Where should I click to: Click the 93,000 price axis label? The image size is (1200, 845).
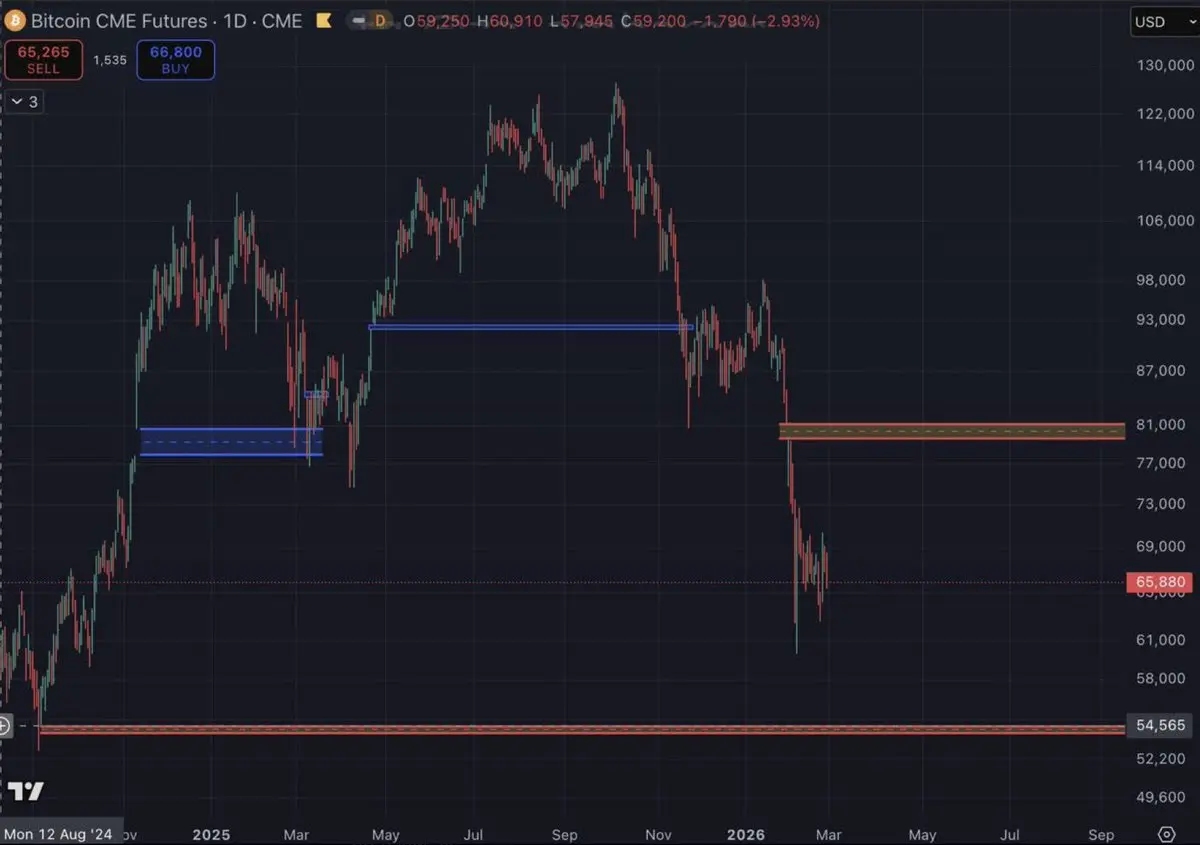coord(1161,319)
